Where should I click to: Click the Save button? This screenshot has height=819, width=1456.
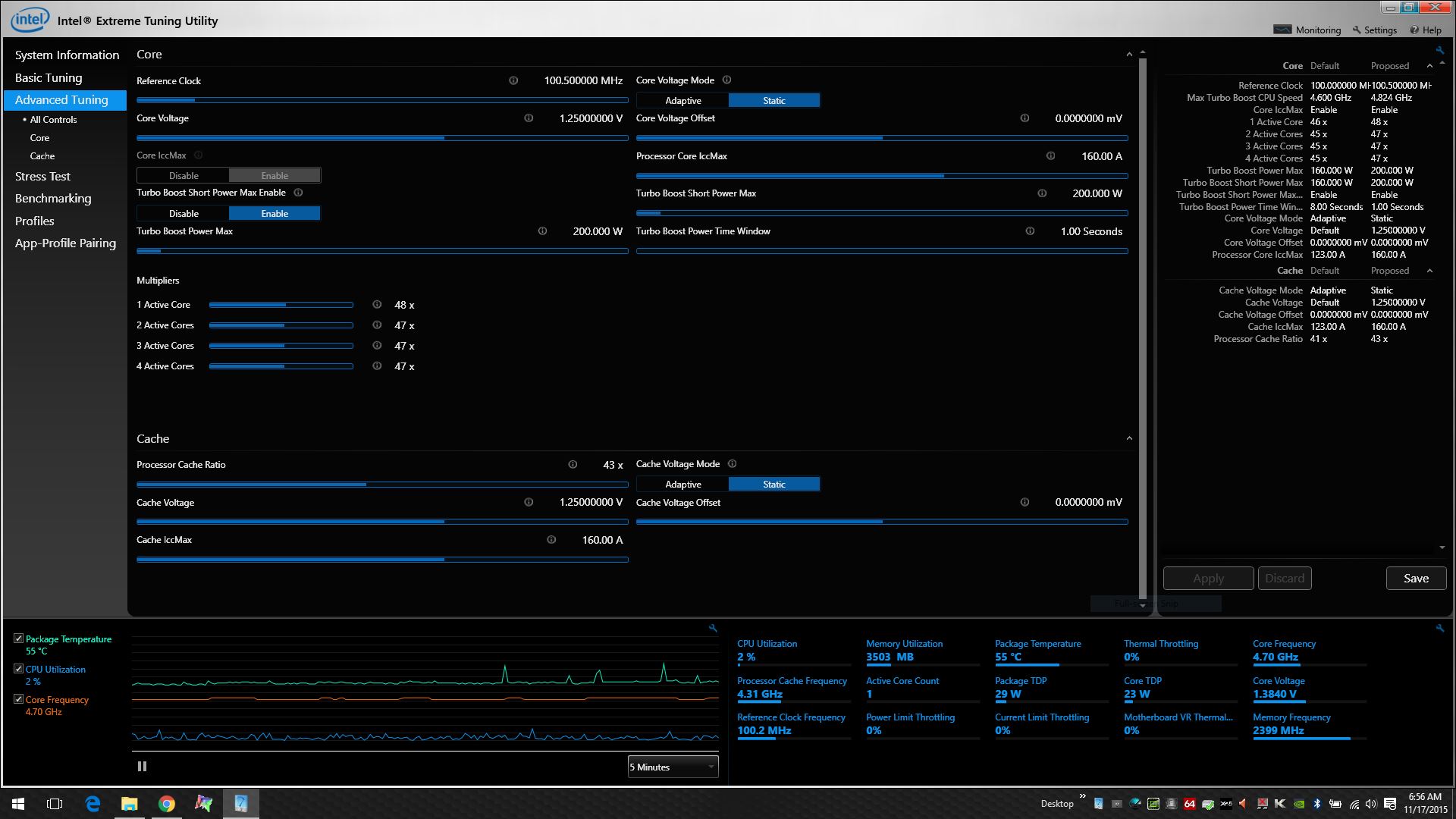1416,578
